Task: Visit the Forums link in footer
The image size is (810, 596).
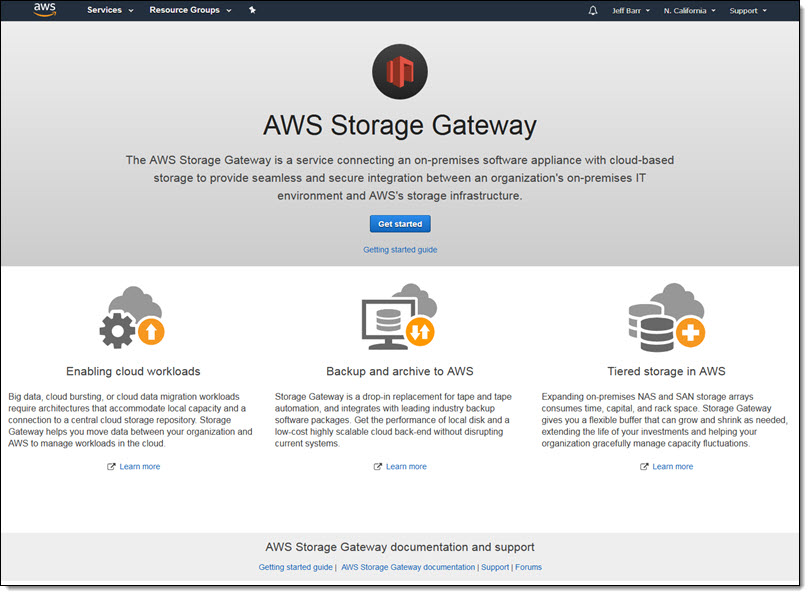Action: (x=528, y=567)
